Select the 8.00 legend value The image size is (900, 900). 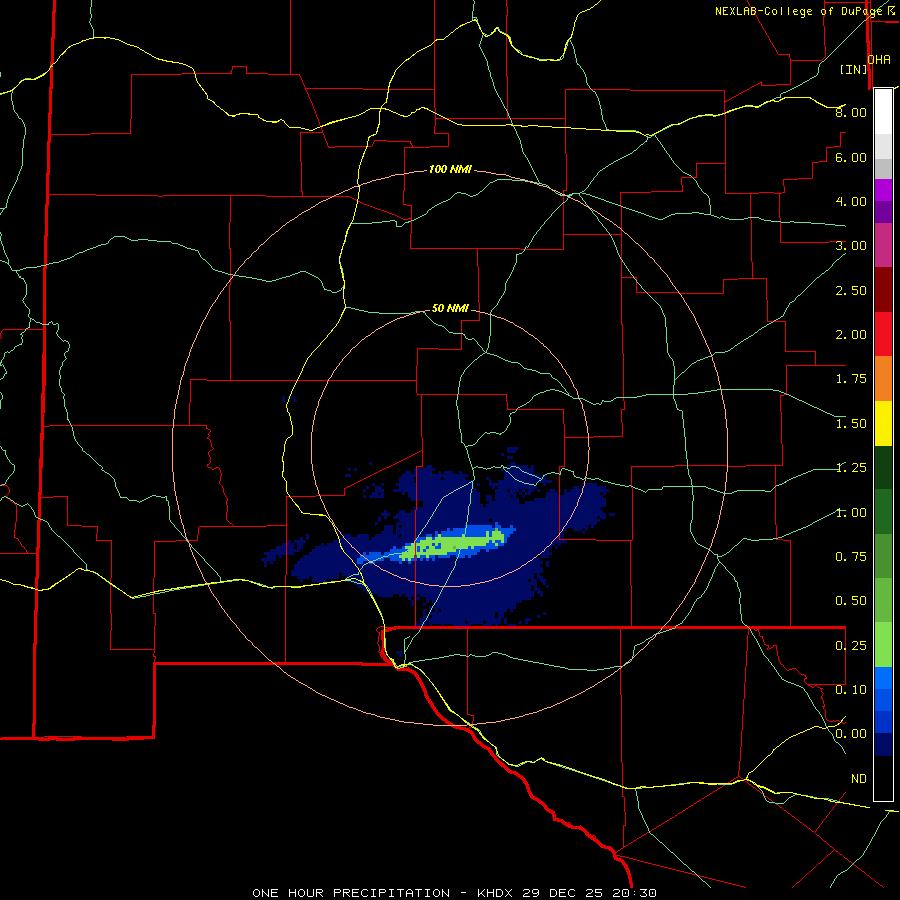(851, 112)
